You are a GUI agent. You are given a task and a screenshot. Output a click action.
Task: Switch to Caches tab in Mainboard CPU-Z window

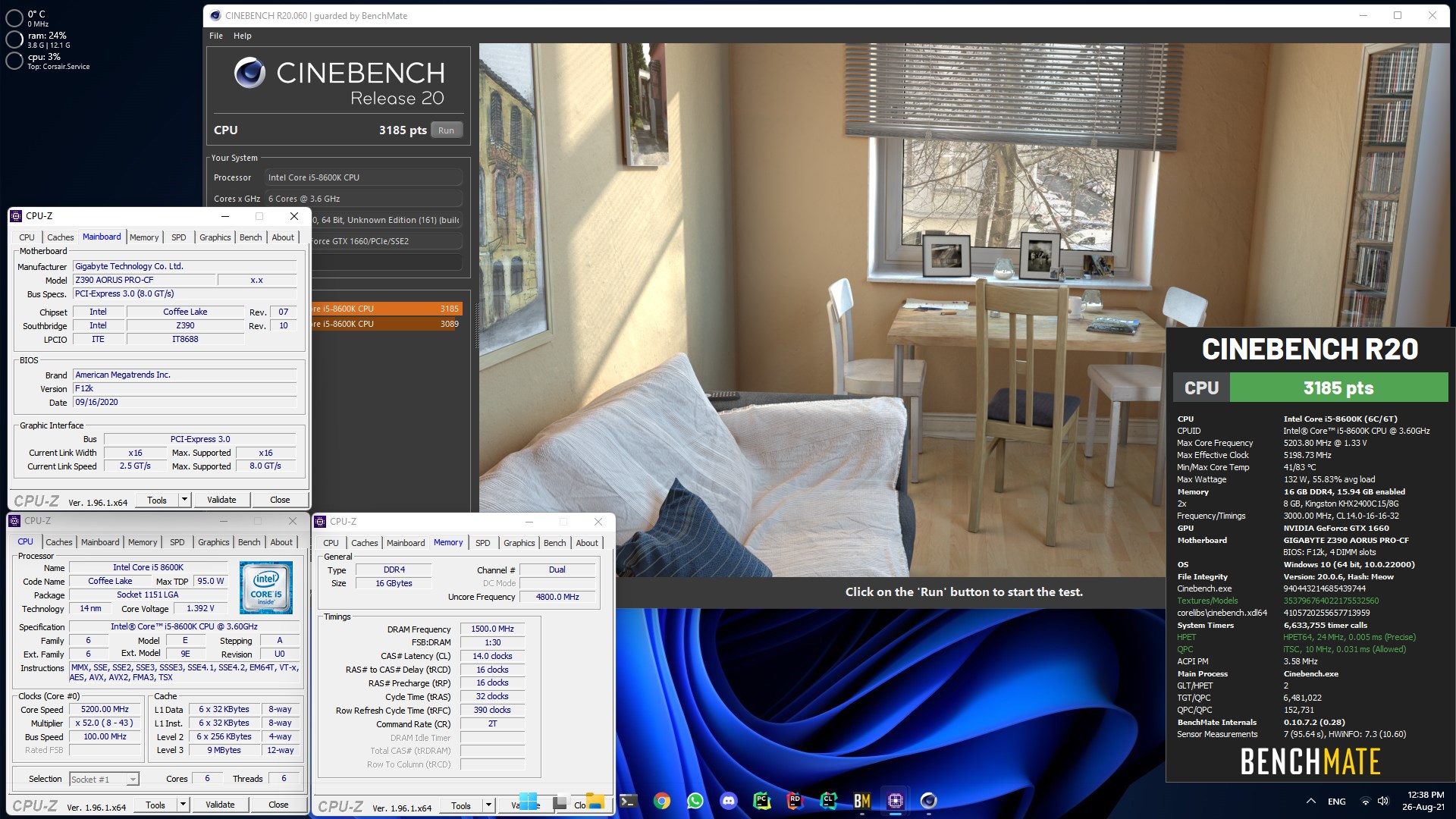click(x=61, y=237)
